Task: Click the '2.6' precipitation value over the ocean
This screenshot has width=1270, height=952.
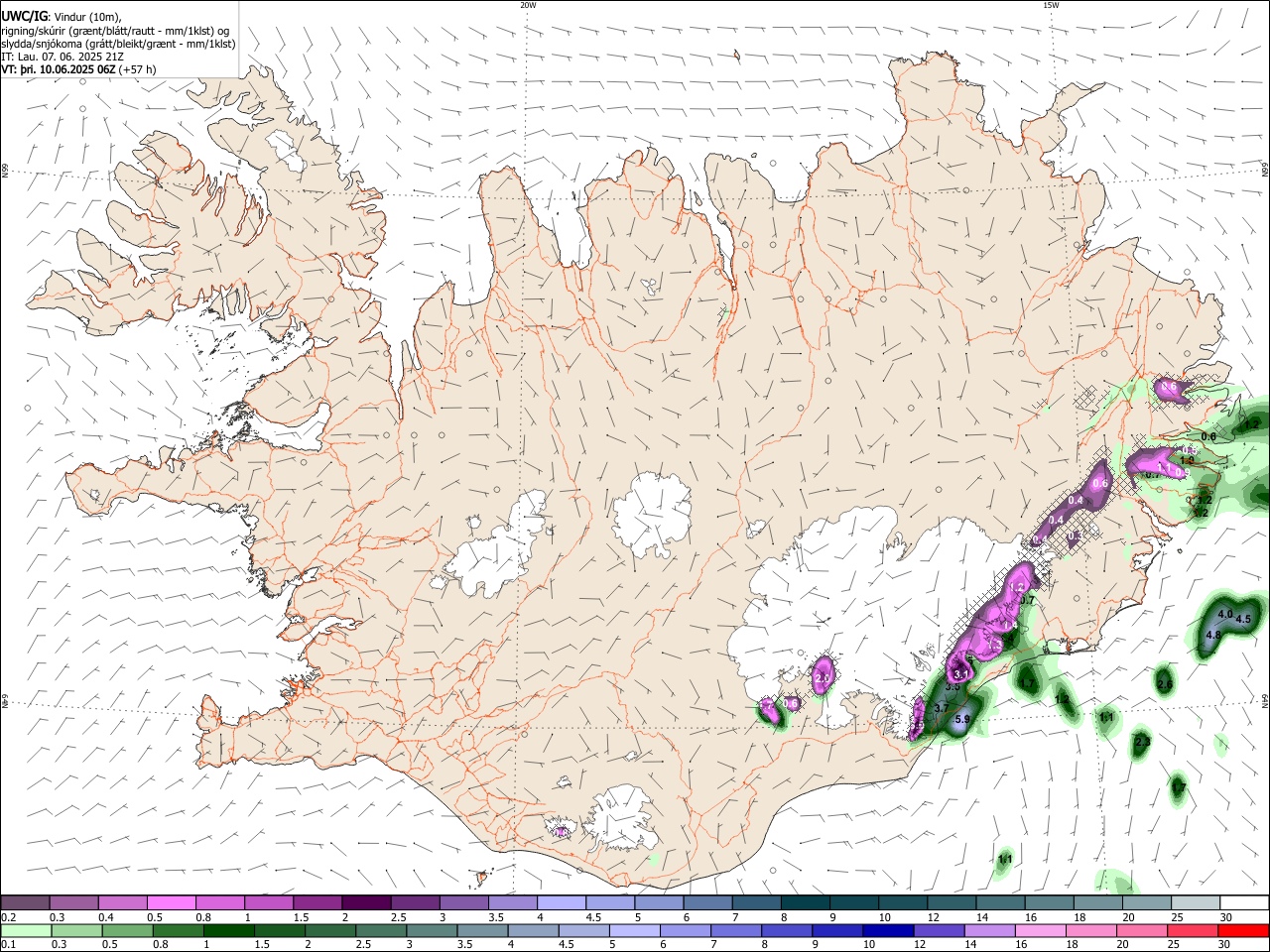Action: 1165,684
